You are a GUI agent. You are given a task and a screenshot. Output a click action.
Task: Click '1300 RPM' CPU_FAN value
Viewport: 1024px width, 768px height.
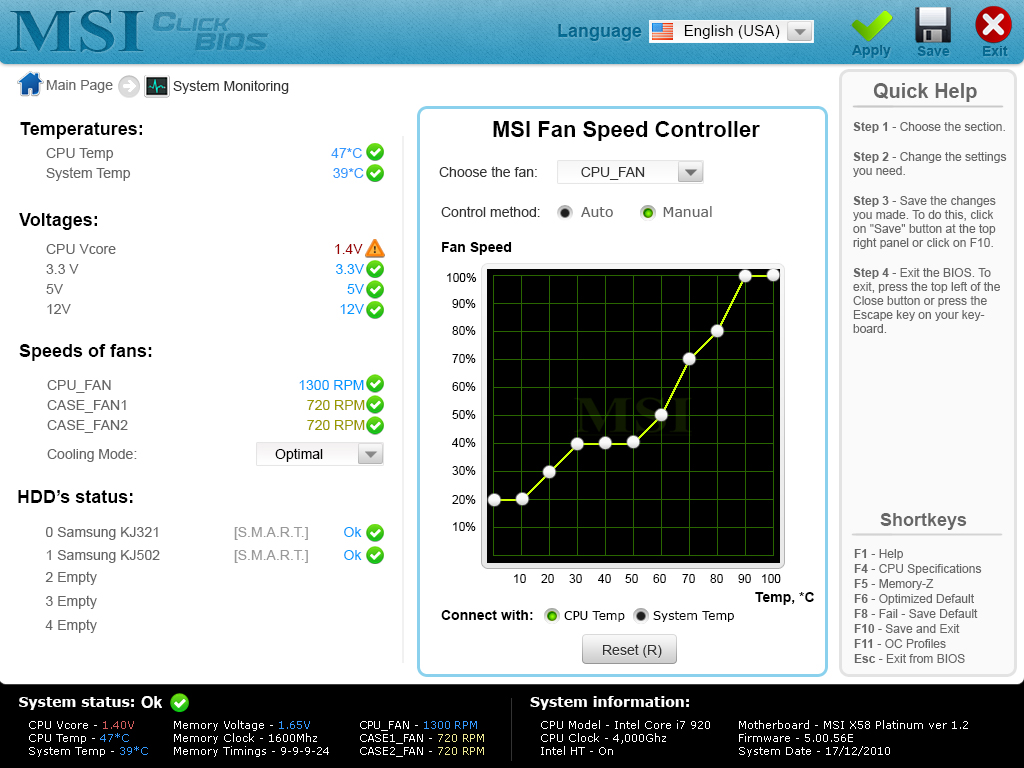click(x=331, y=385)
